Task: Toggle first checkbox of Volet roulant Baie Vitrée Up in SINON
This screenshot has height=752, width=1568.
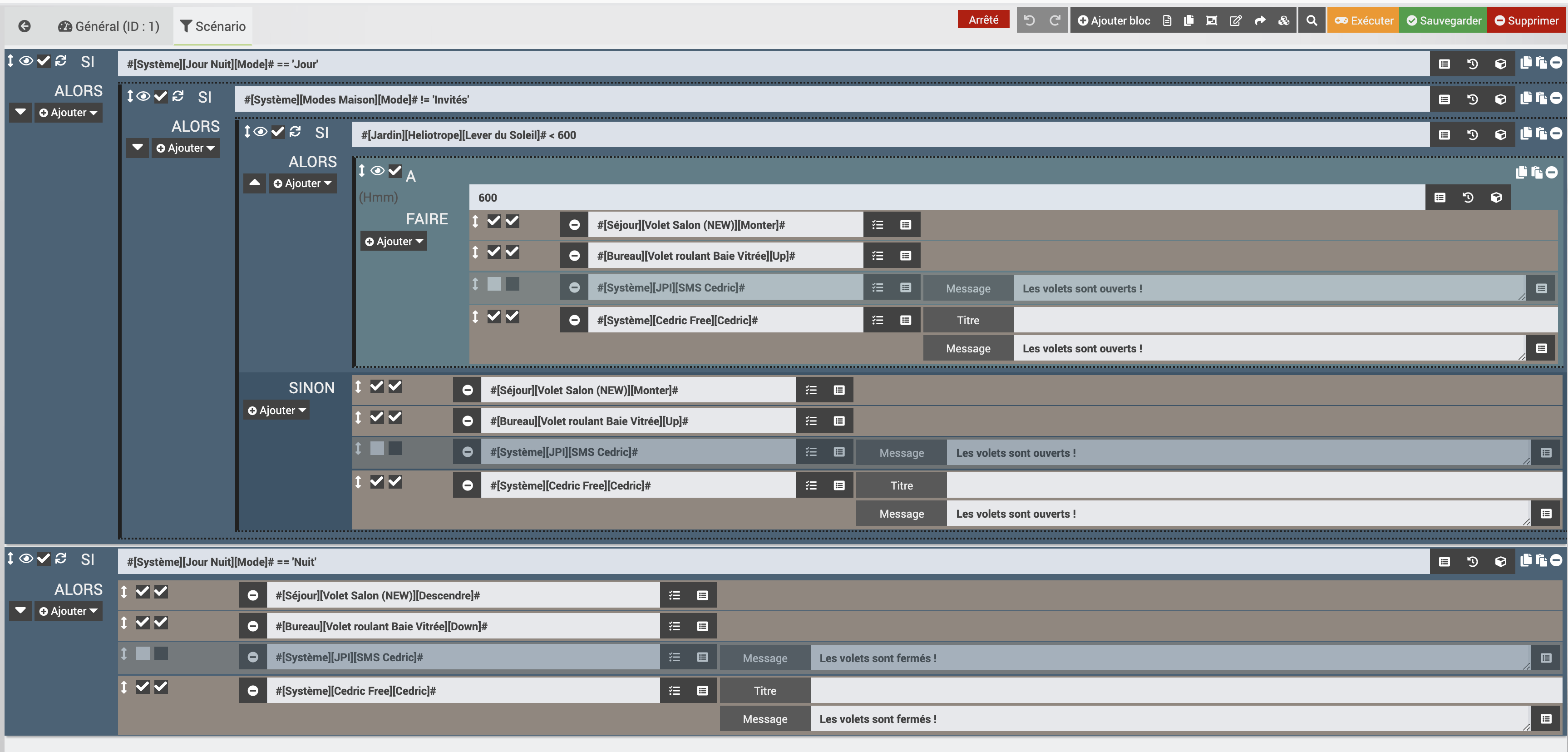Action: (x=377, y=417)
